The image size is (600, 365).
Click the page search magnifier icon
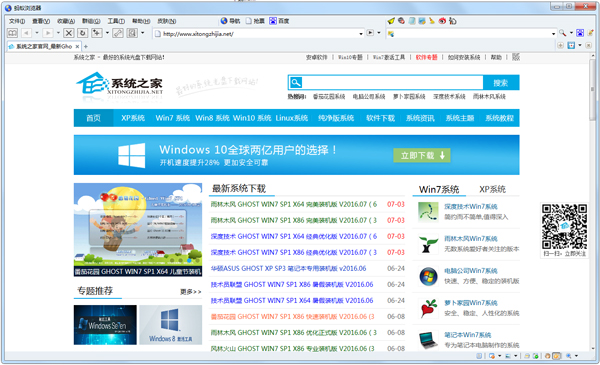tap(296, 82)
